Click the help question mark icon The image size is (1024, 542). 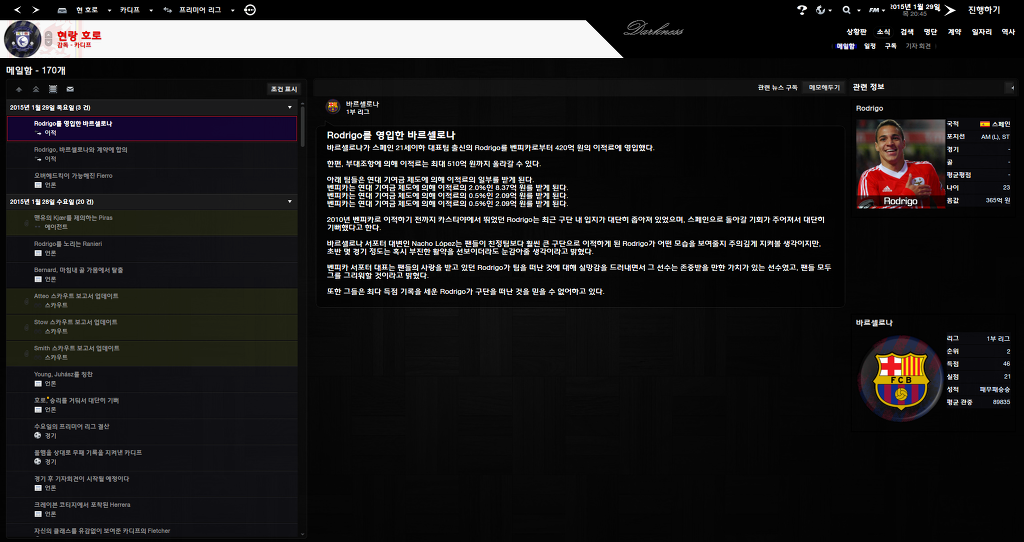coord(802,10)
